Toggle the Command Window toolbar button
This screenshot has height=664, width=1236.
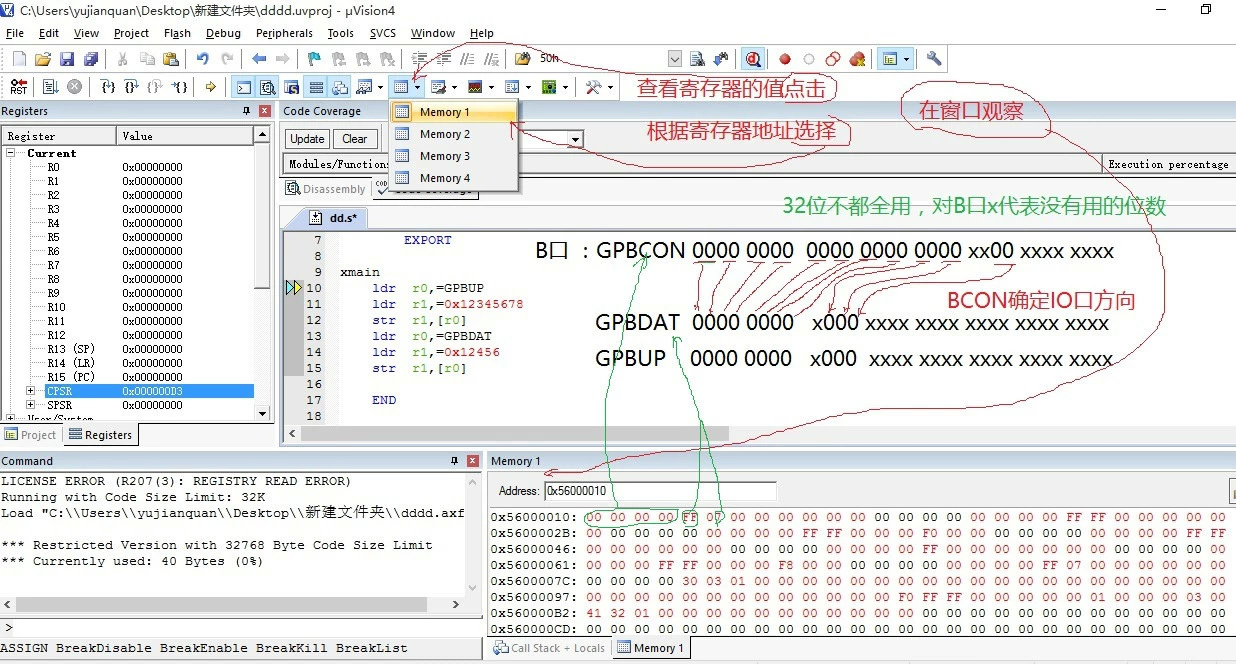(x=243, y=87)
